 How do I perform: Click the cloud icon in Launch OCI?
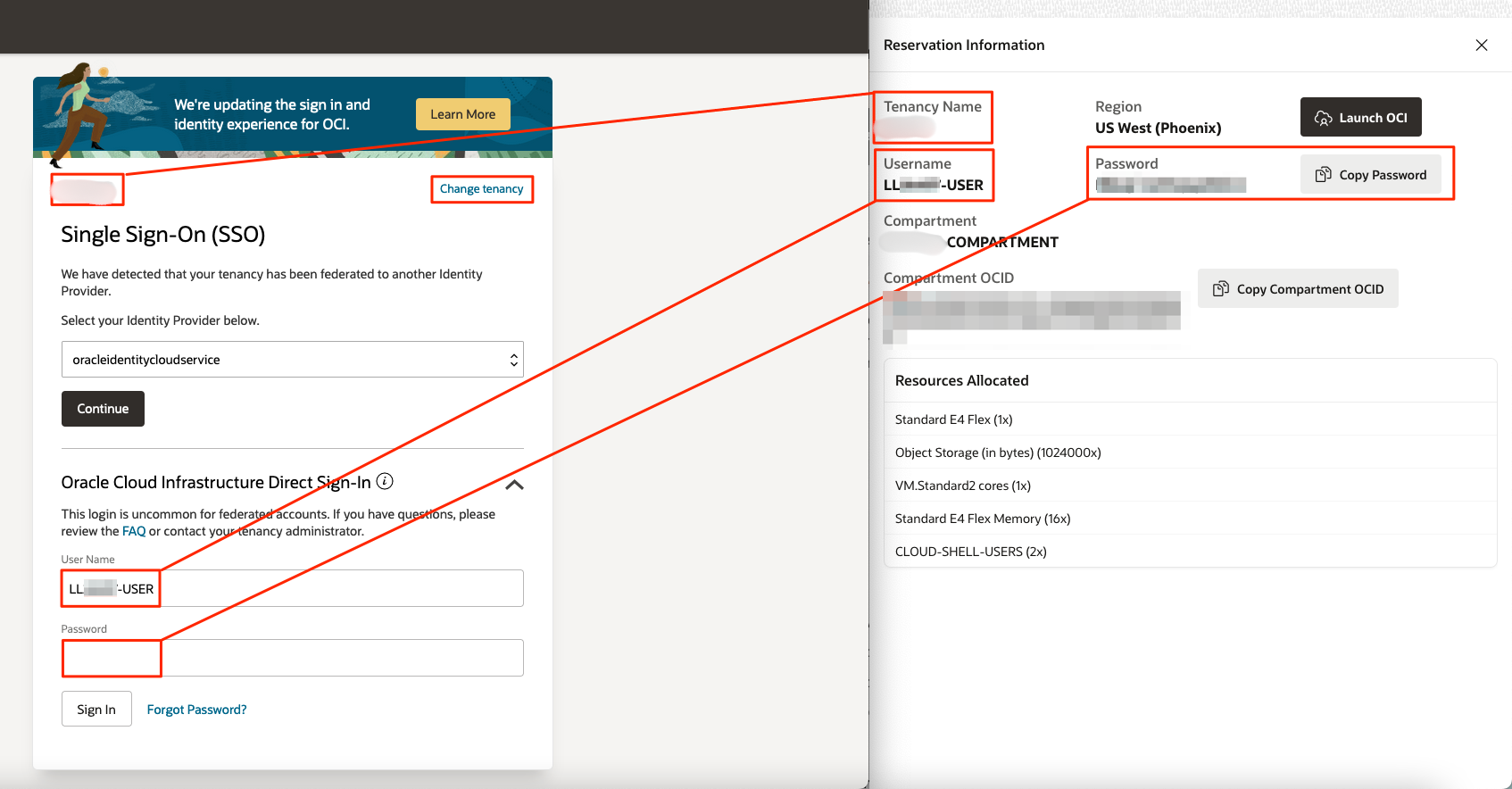1323,118
